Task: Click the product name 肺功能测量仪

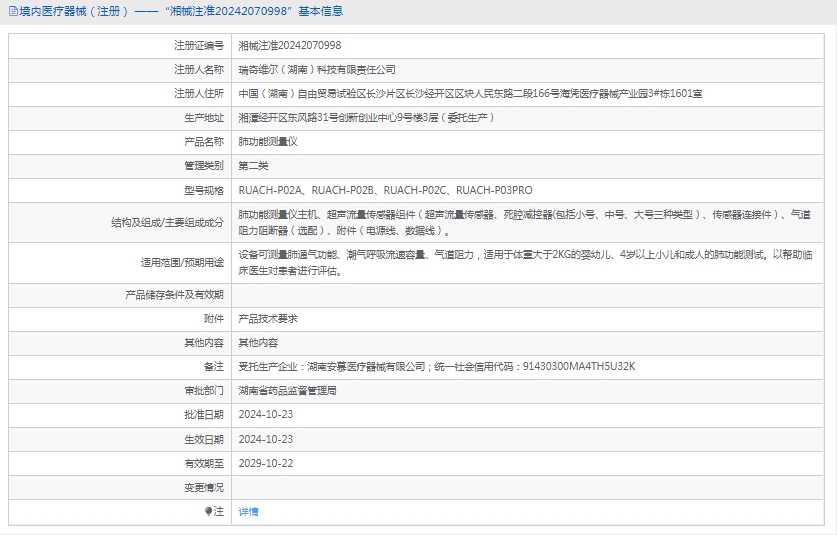Action: (268, 142)
